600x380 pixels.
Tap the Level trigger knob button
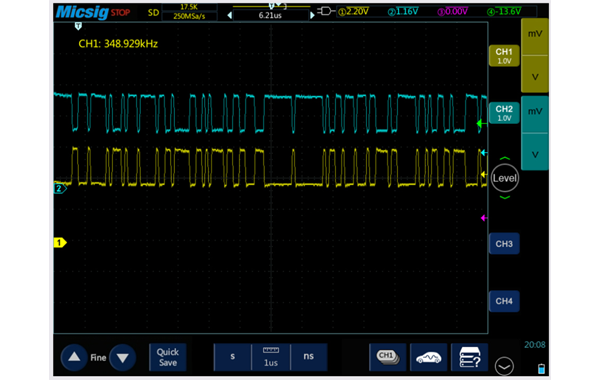click(505, 178)
